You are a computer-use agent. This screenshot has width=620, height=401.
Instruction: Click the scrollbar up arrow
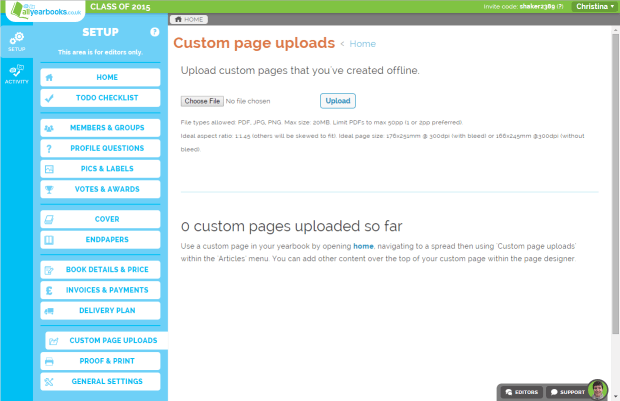tap(615, 30)
